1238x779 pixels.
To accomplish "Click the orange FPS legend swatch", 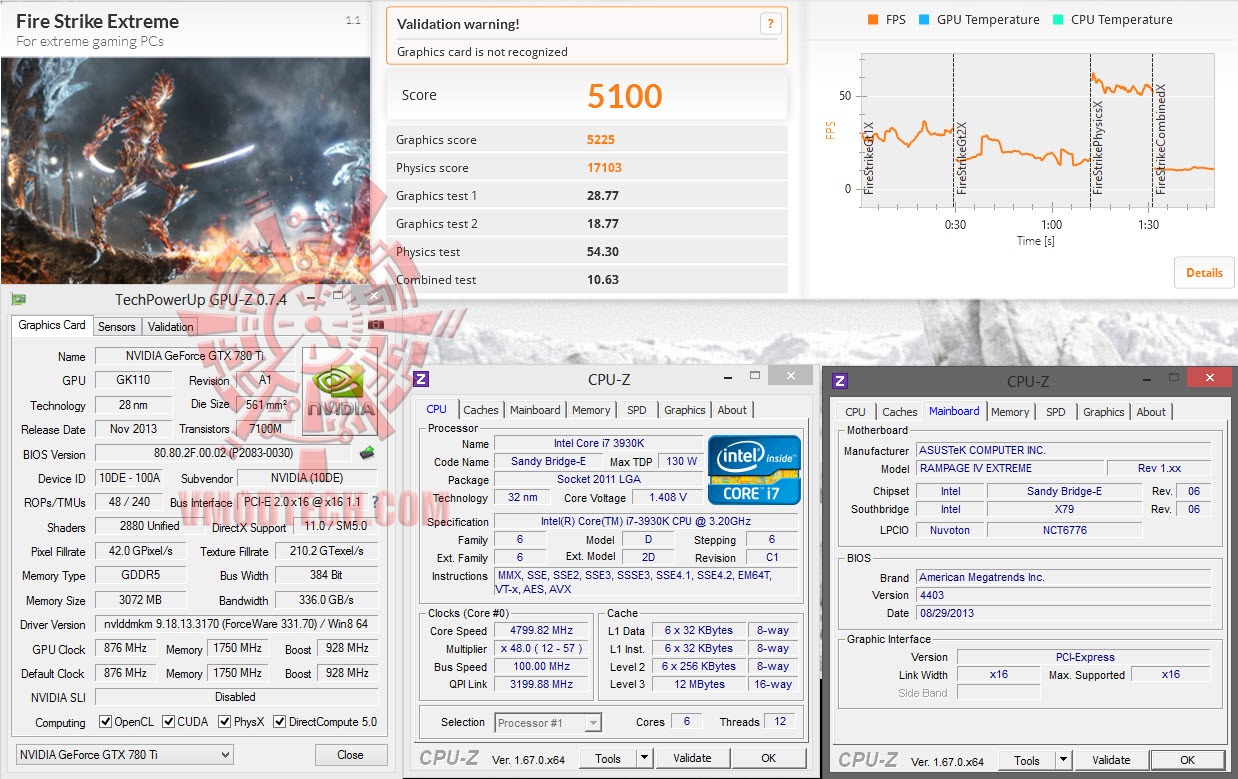I will tap(873, 19).
